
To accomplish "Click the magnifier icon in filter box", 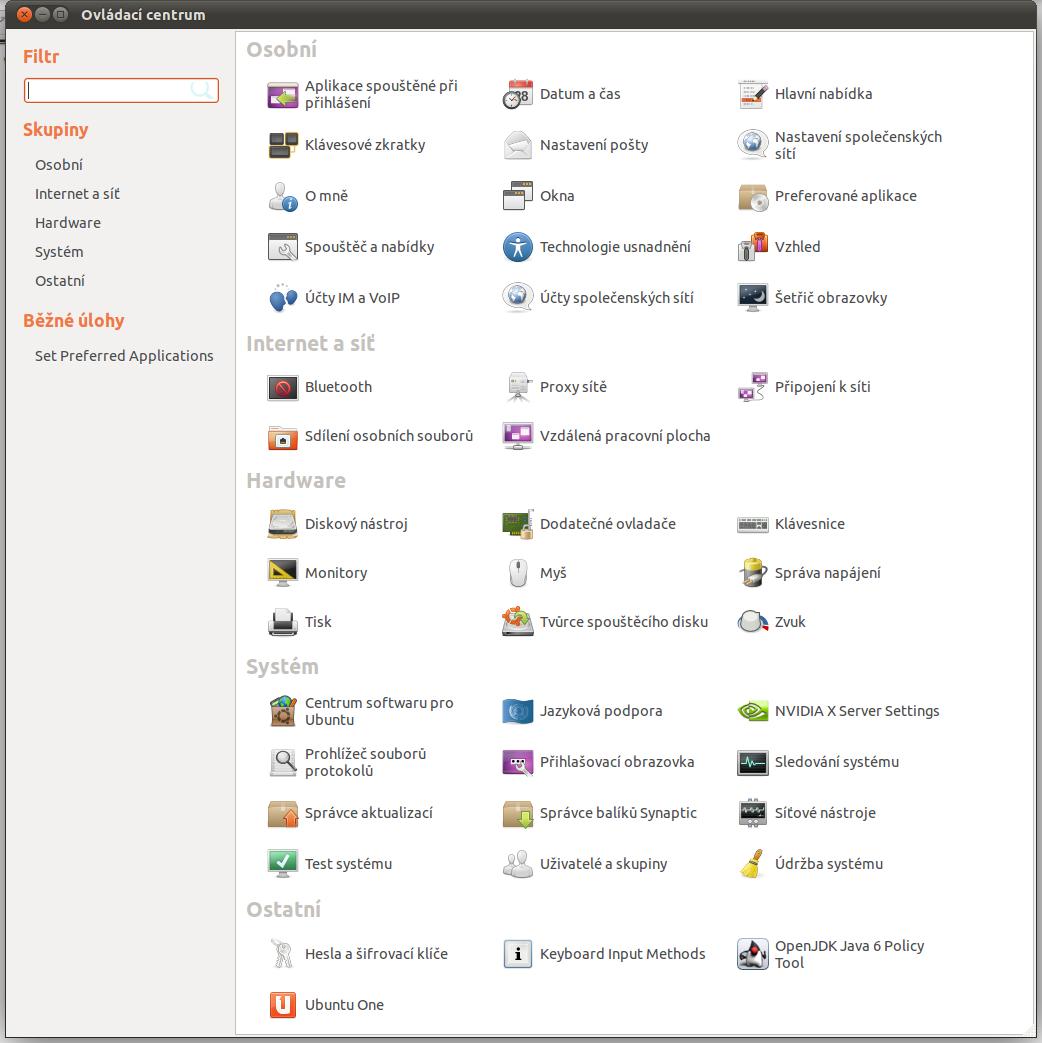I will click(202, 90).
